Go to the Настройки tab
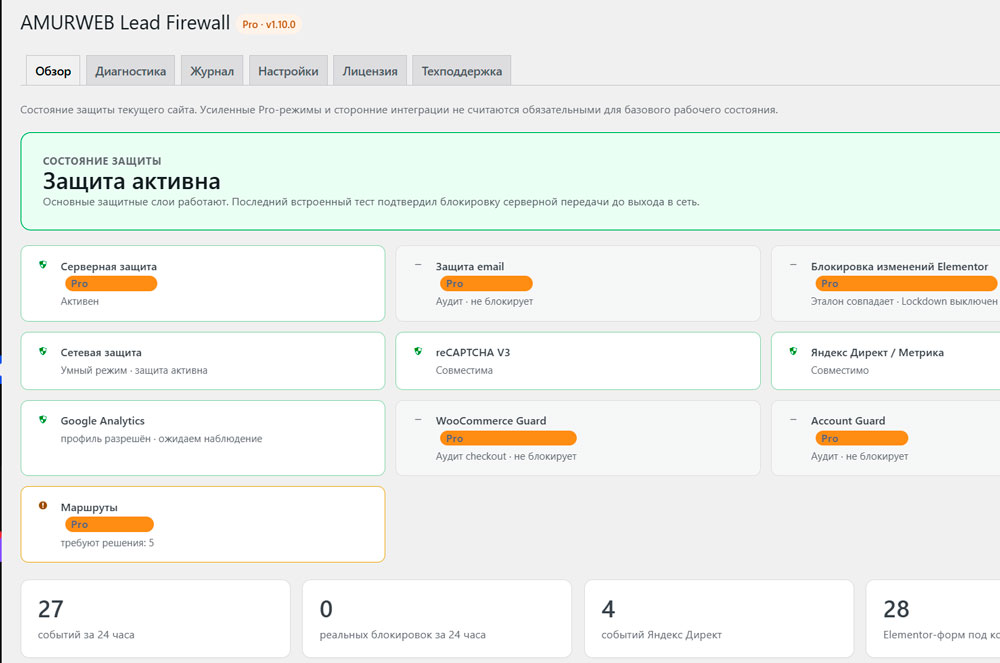The width and height of the screenshot is (1000, 663). [288, 71]
